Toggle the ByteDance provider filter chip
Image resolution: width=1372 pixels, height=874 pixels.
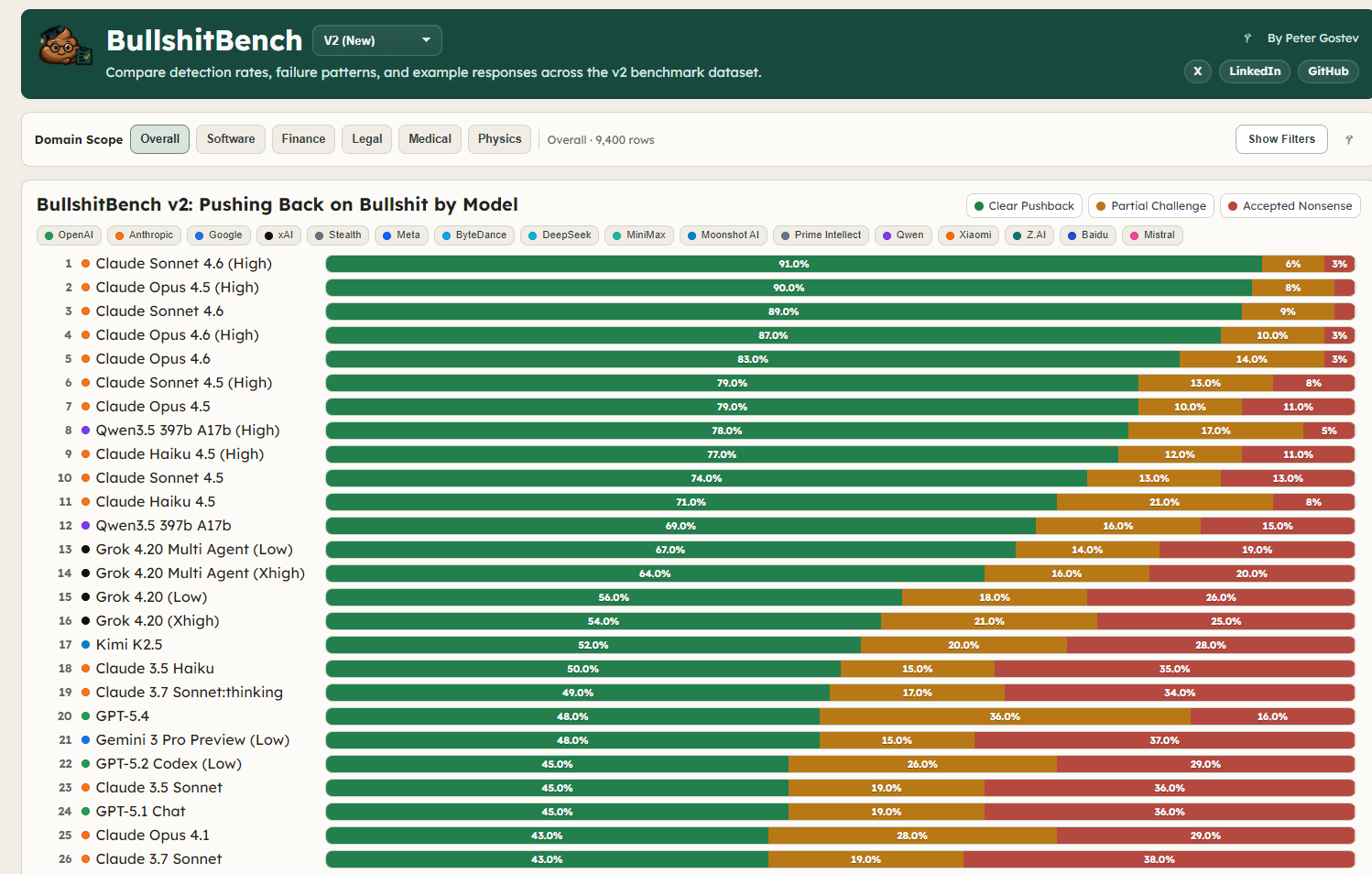(474, 235)
